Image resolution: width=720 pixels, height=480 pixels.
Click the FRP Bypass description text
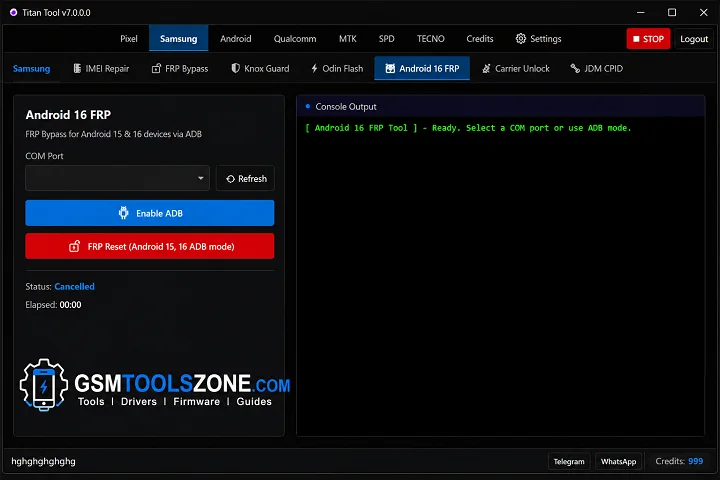(x=113, y=134)
